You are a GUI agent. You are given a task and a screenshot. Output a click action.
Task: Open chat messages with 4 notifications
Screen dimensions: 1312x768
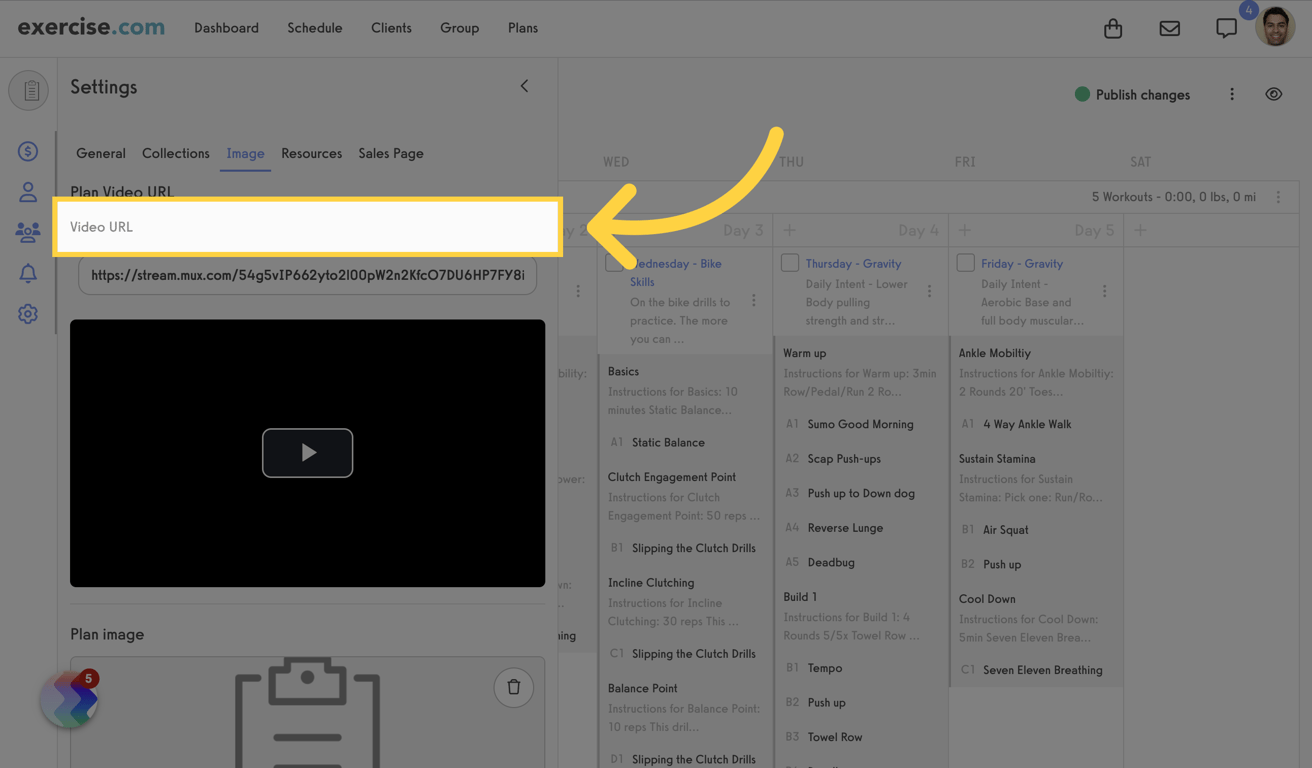click(x=1226, y=28)
